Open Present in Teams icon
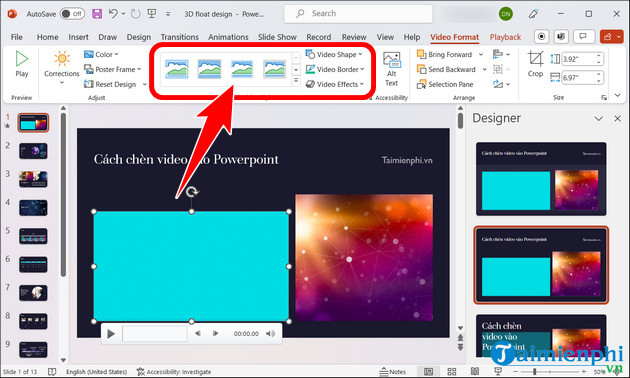630x378 pixels. (x=561, y=37)
